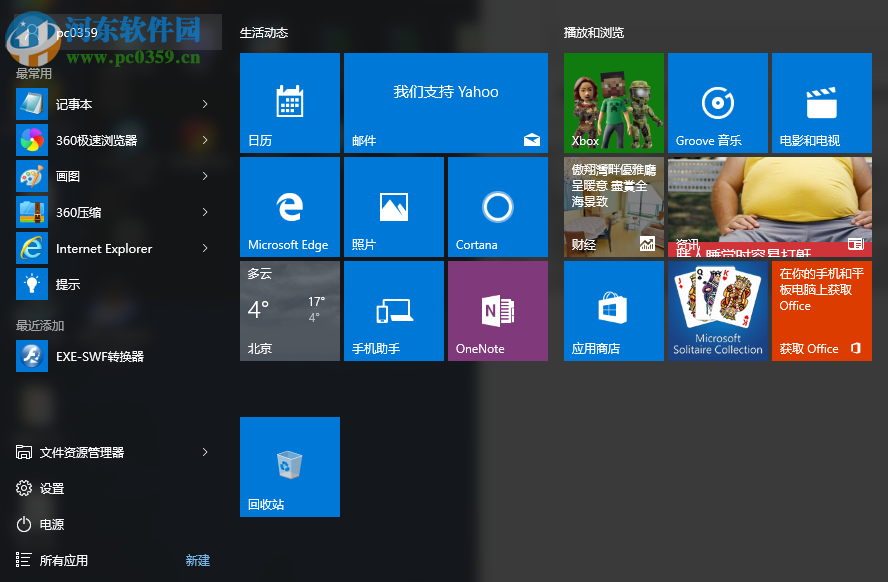Open Internet Explorer's jump list arrow

coord(207,248)
